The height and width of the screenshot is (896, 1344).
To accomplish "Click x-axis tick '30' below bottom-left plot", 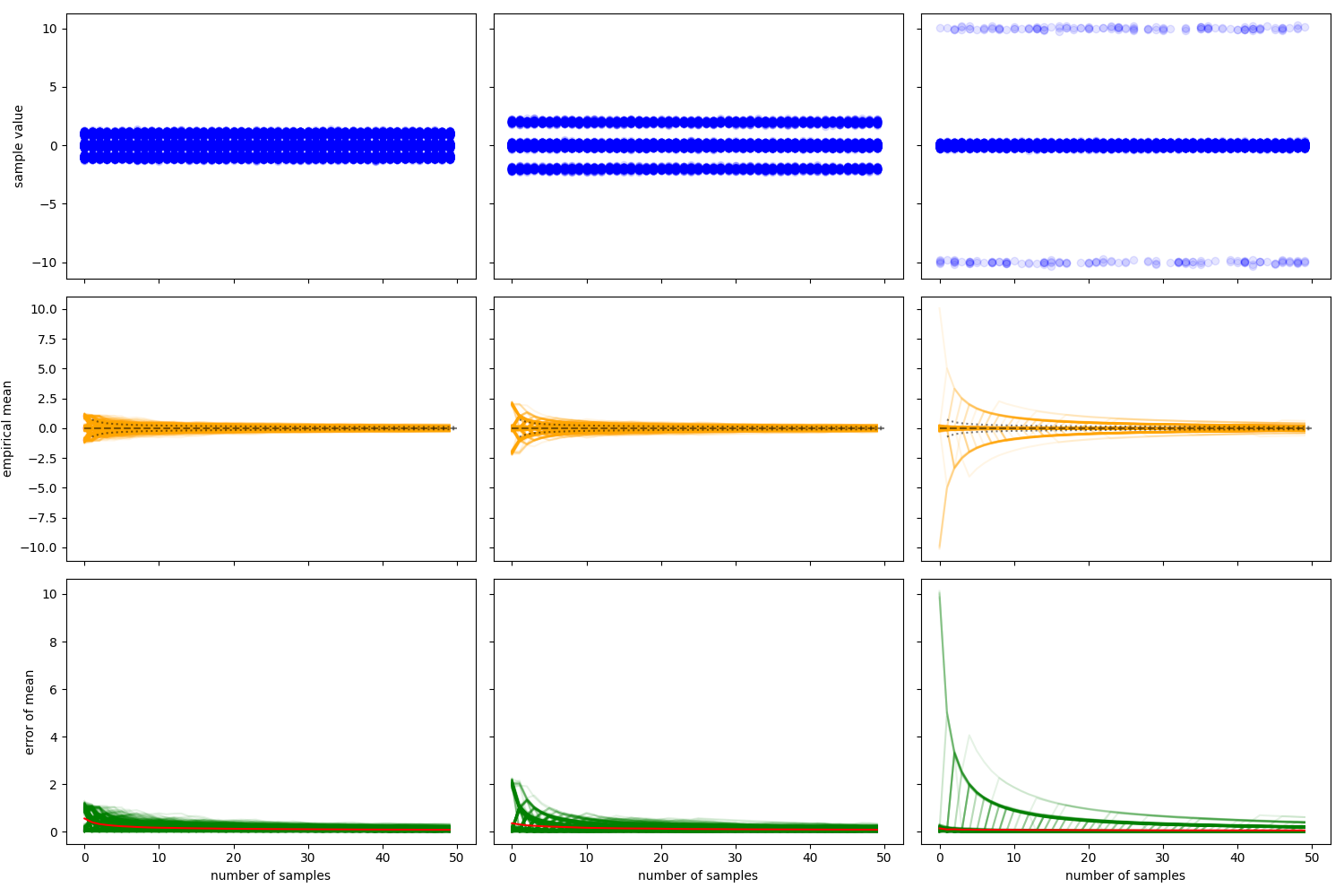I will coord(308,857).
